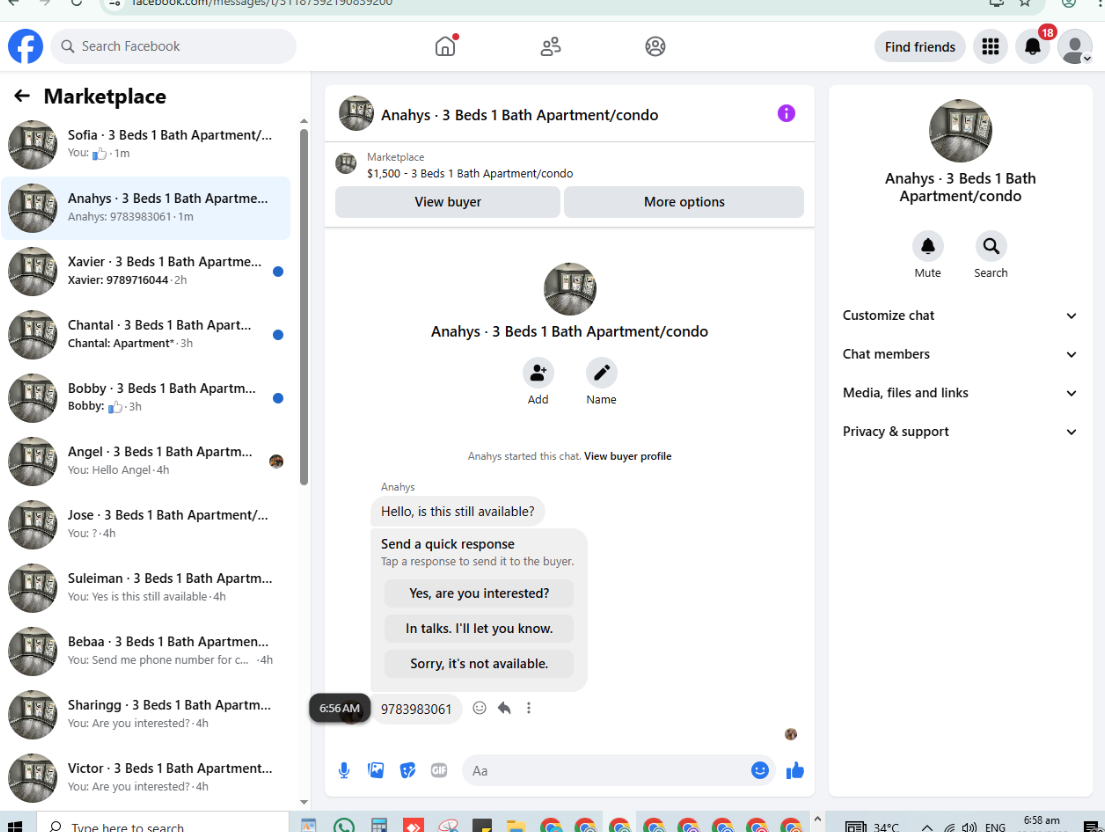This screenshot has width=1105, height=832.
Task: Open File Explorer from the taskbar
Action: (x=517, y=826)
